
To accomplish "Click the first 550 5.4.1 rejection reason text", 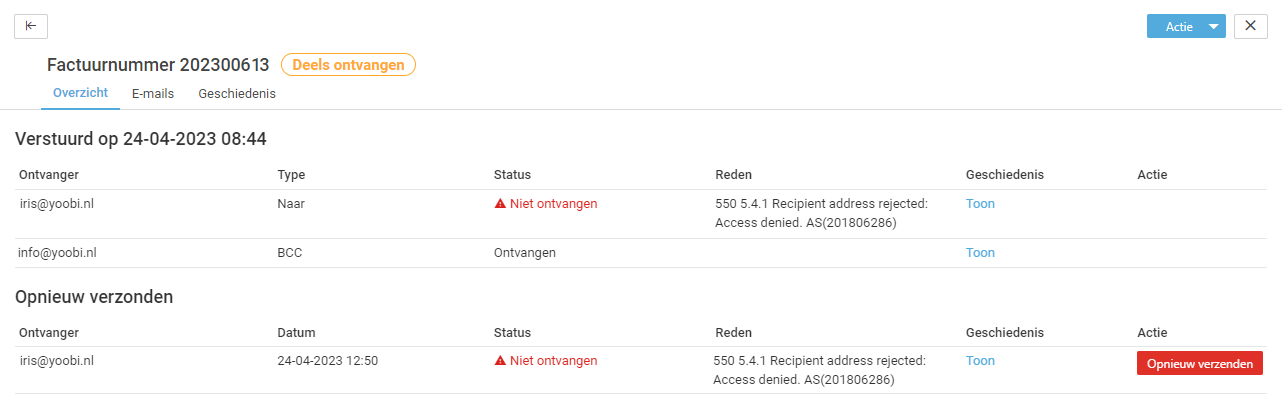I will coord(822,213).
